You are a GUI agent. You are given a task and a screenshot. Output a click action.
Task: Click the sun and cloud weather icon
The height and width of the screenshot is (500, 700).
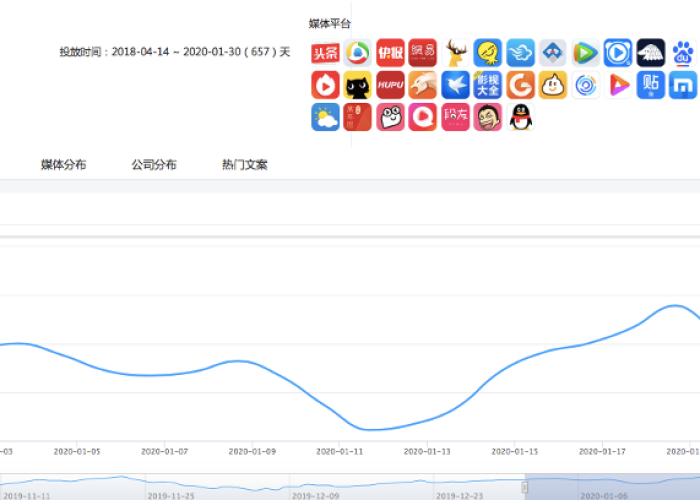(325, 117)
